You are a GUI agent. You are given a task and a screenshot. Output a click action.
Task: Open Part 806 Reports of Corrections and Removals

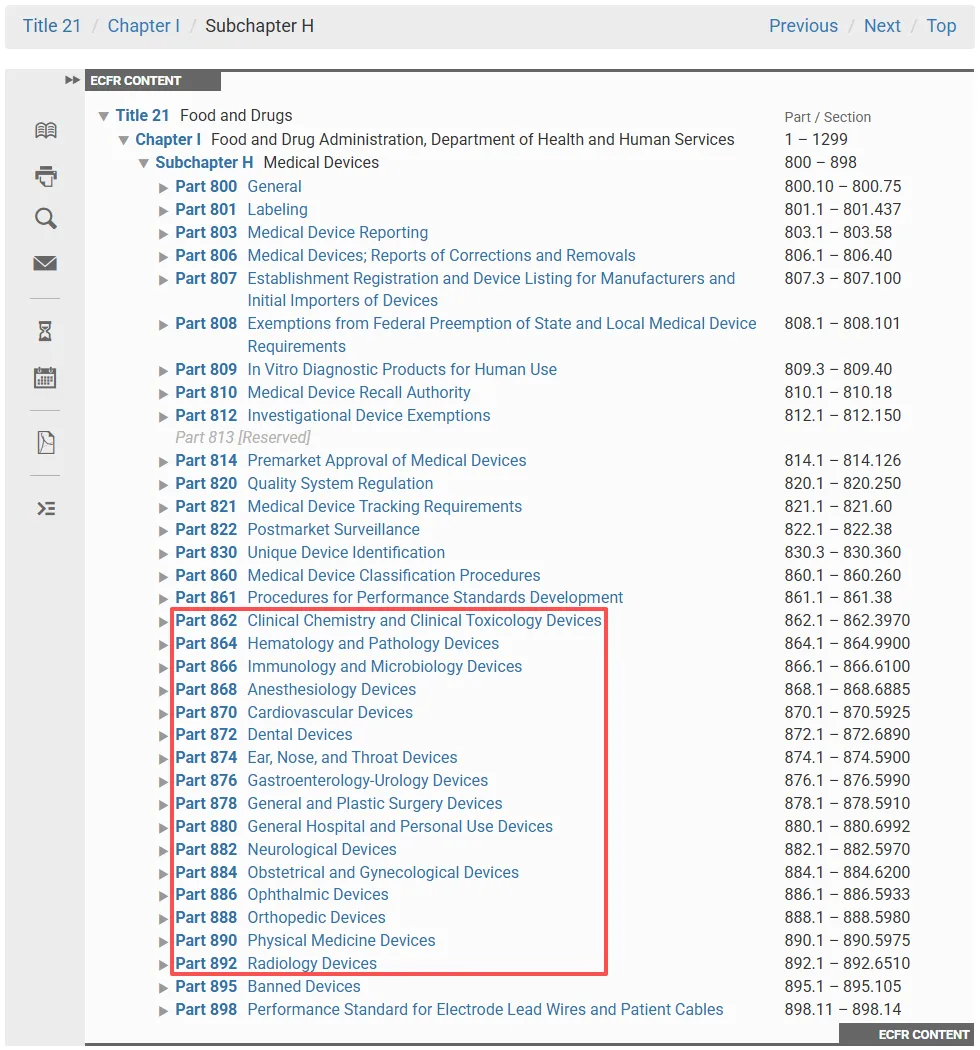click(x=405, y=255)
